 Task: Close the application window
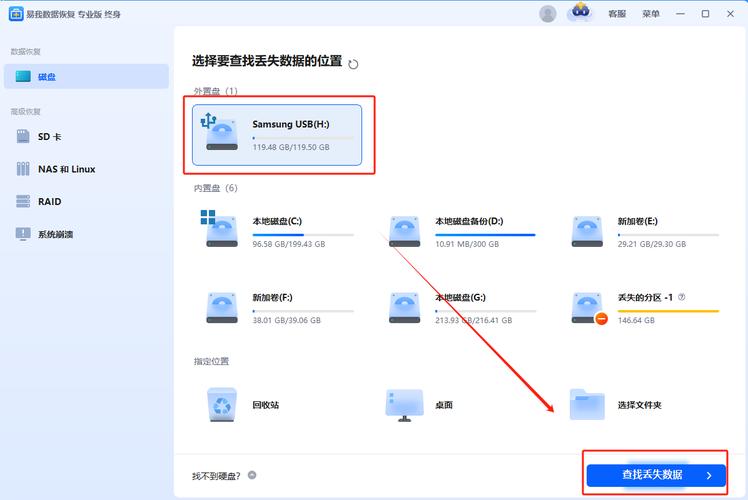pyautogui.click(x=730, y=14)
